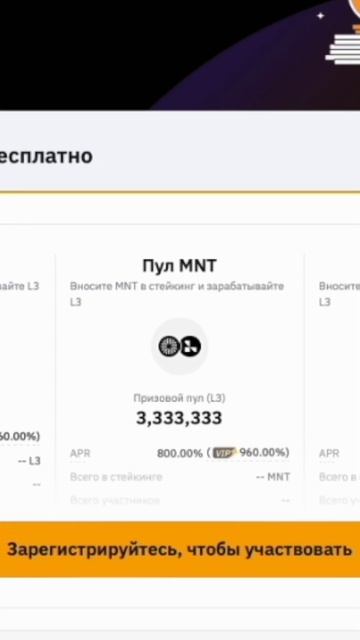Click the '-- MNT' staked total value
The width and height of the screenshot is (360, 640).
273,477
